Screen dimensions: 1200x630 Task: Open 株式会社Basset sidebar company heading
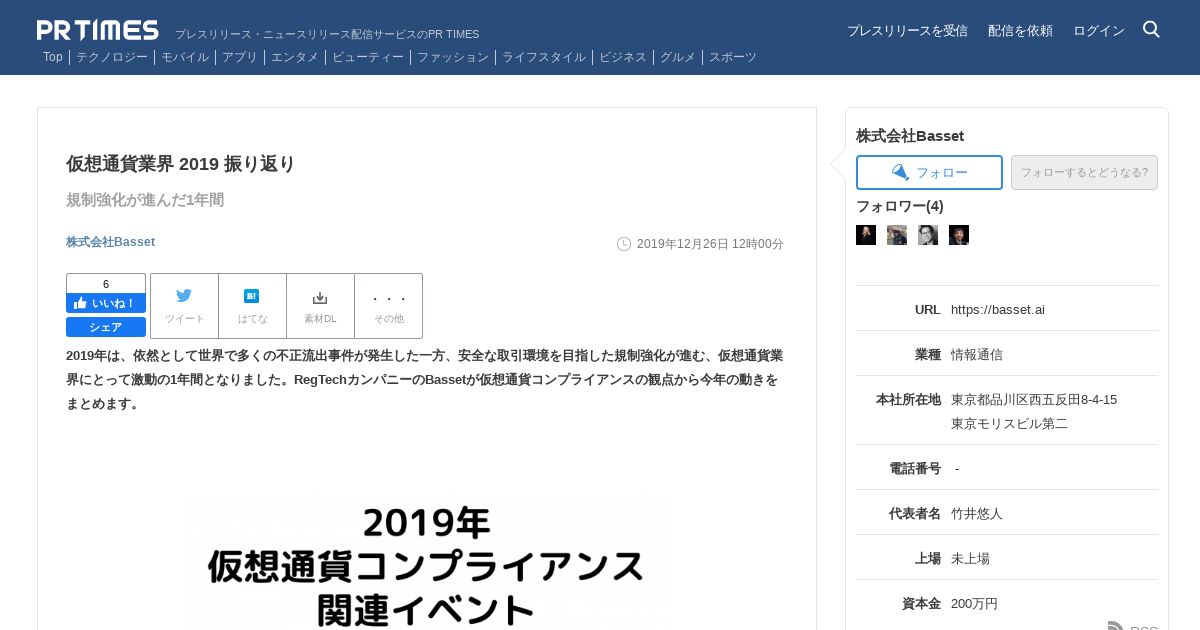[910, 136]
